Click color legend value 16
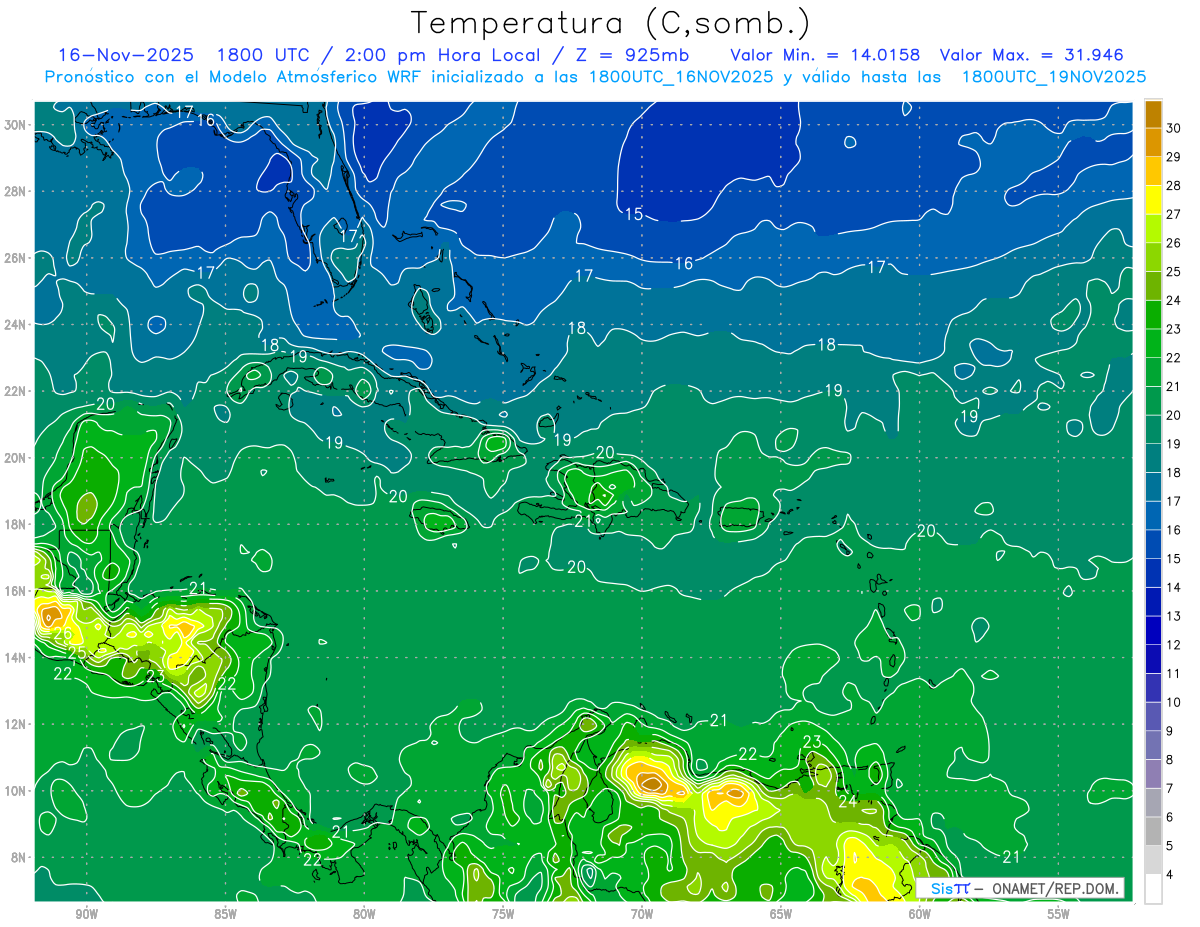Viewport: 1200px width, 927px height. click(1174, 530)
